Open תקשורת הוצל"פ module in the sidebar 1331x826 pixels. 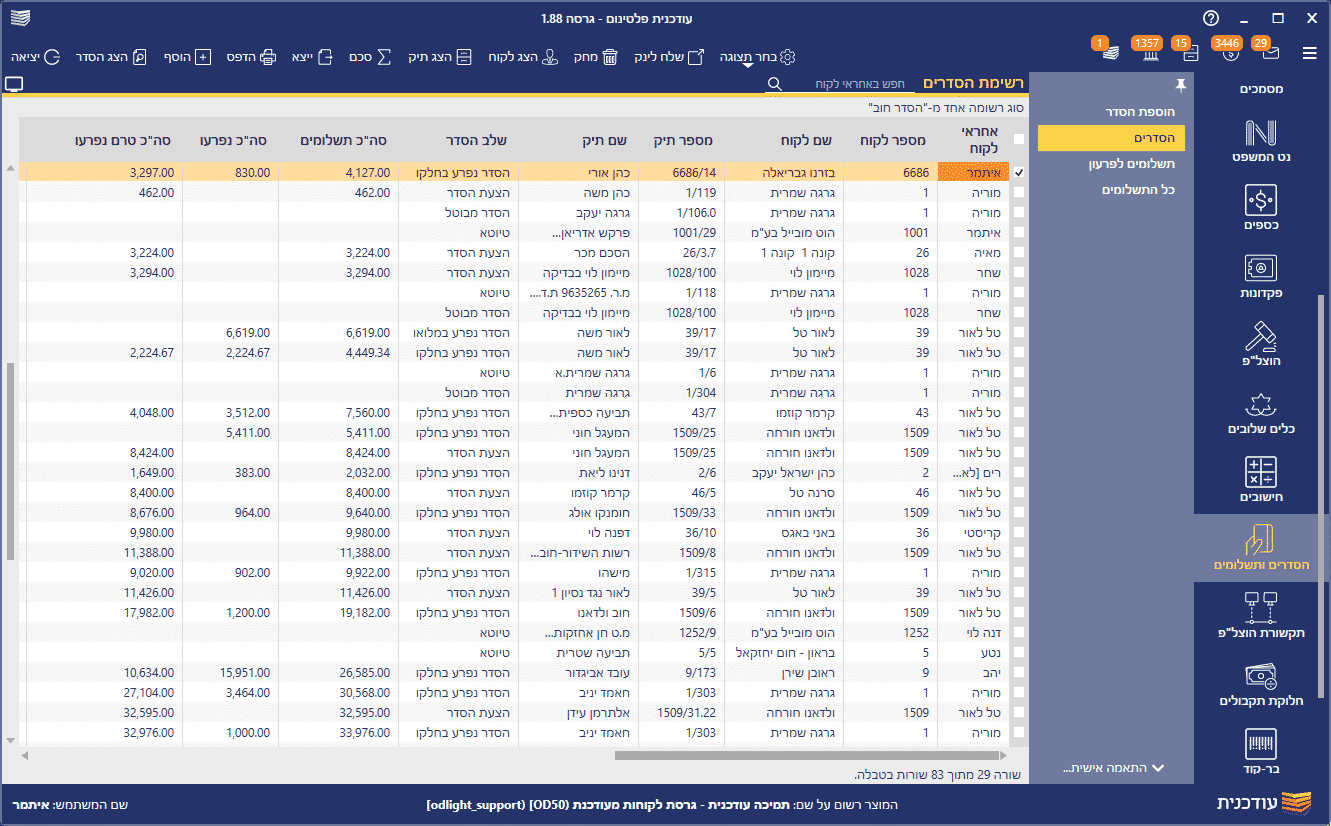click(x=1261, y=615)
